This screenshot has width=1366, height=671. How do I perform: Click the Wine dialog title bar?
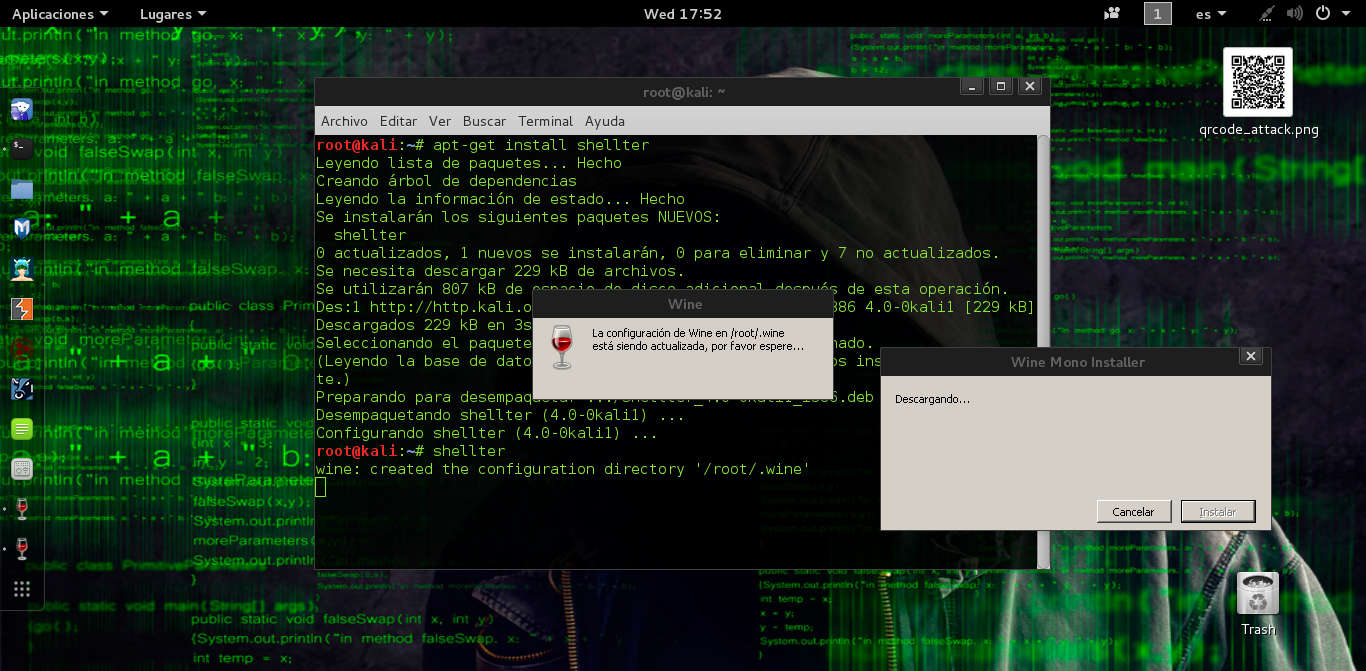[x=685, y=304]
